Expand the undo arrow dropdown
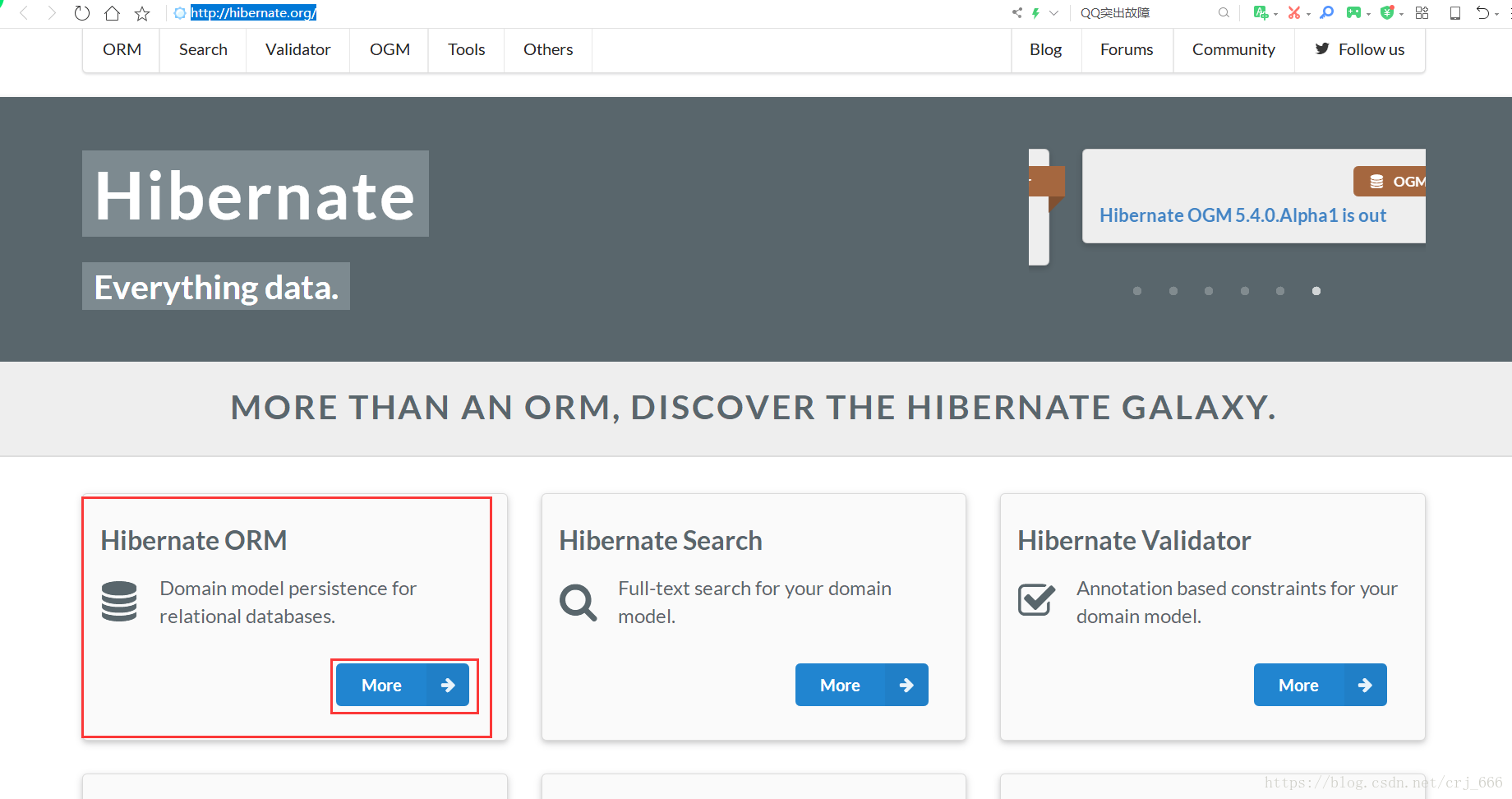This screenshot has width=1512, height=799. point(1497,14)
